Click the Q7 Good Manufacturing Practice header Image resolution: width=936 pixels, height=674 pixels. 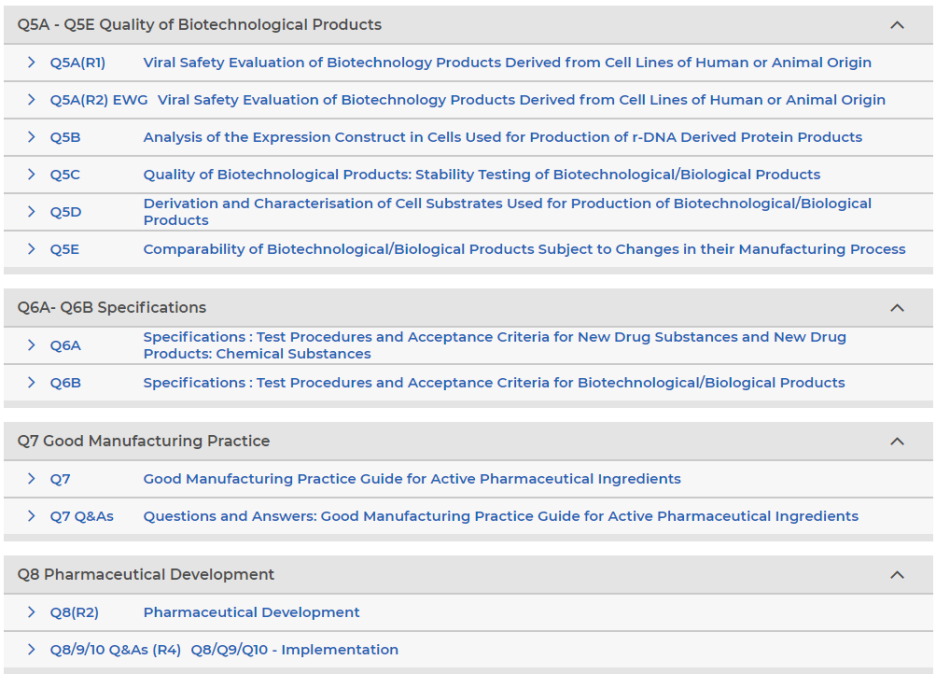468,441
